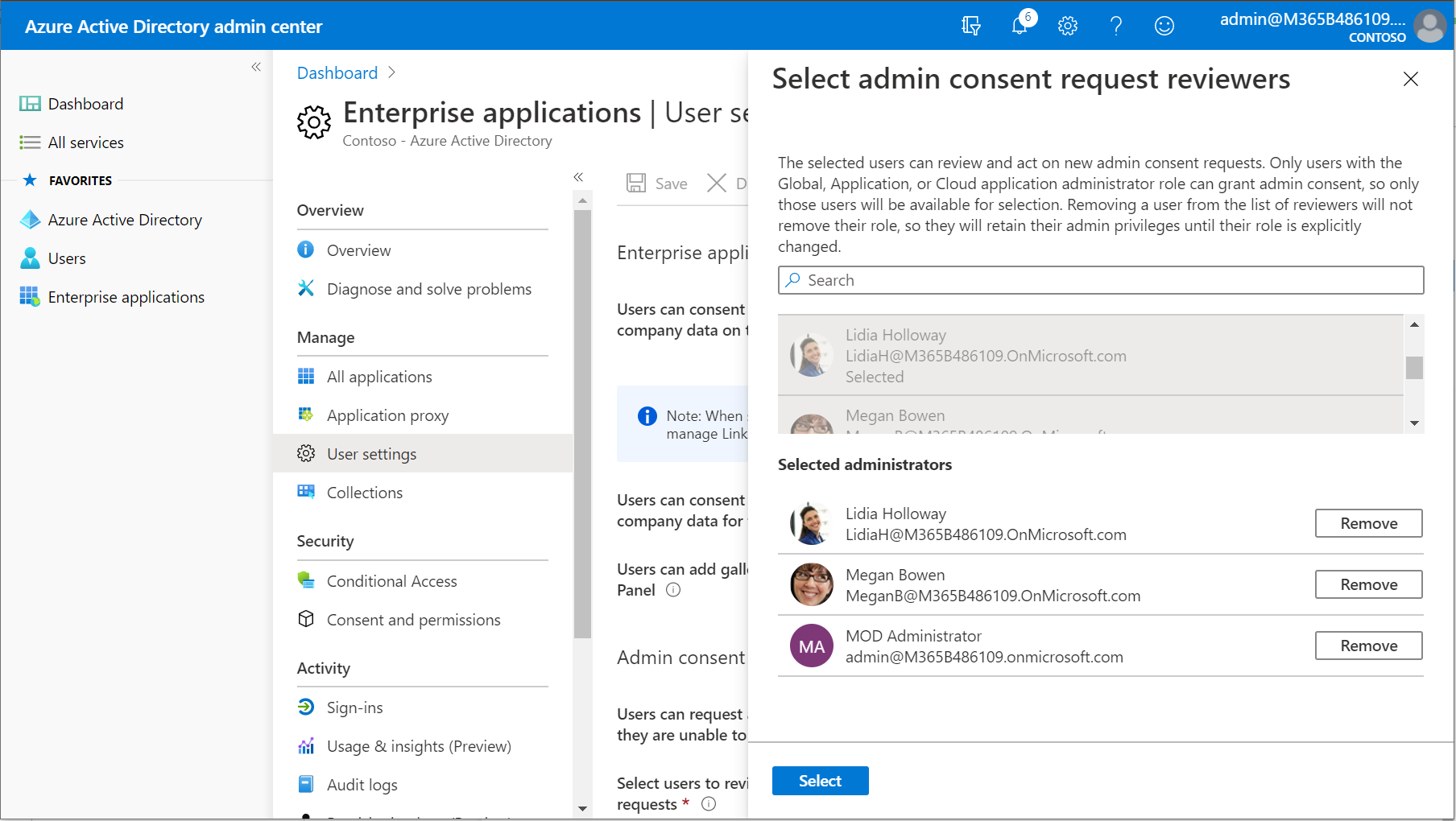Open the help question mark icon

(x=1116, y=26)
